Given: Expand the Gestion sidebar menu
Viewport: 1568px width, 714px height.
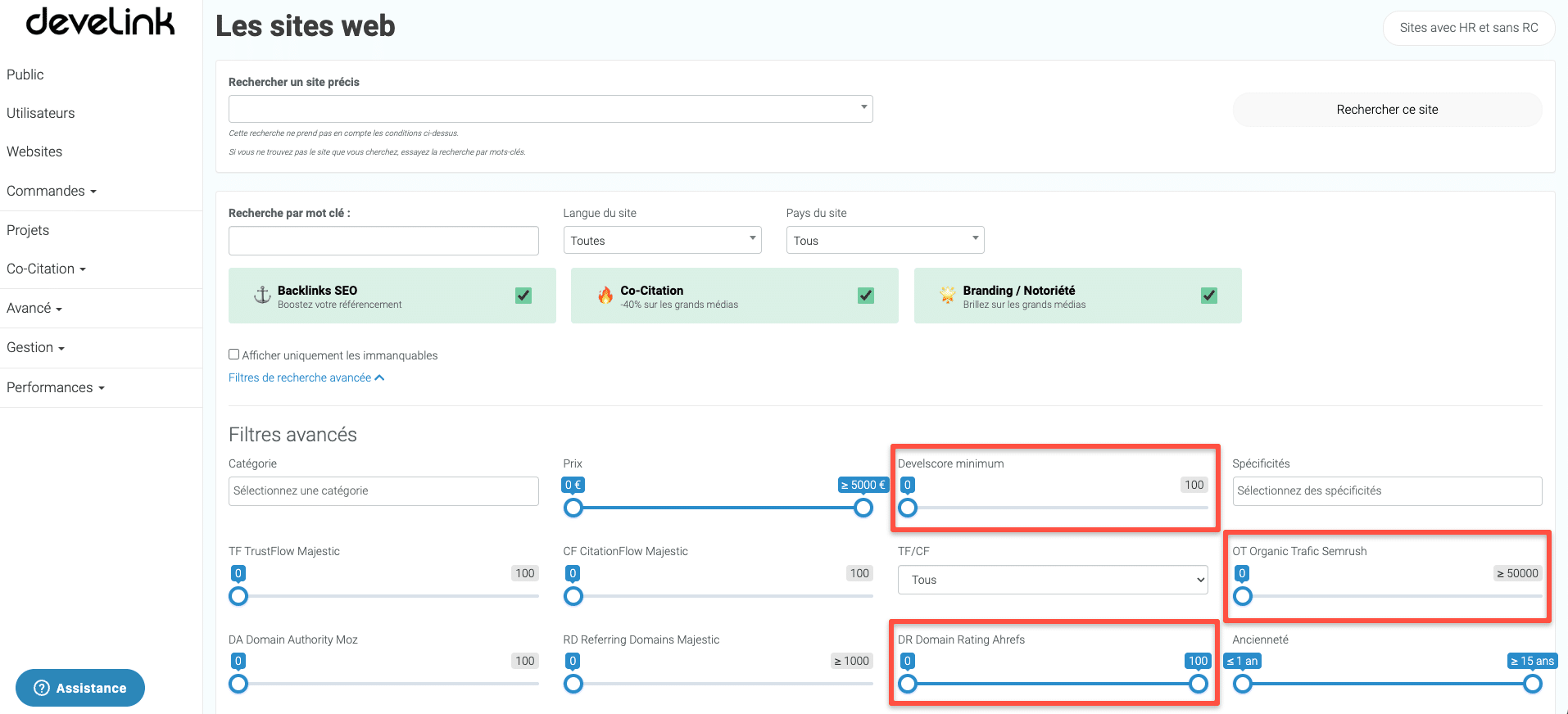Looking at the screenshot, I should [35, 347].
